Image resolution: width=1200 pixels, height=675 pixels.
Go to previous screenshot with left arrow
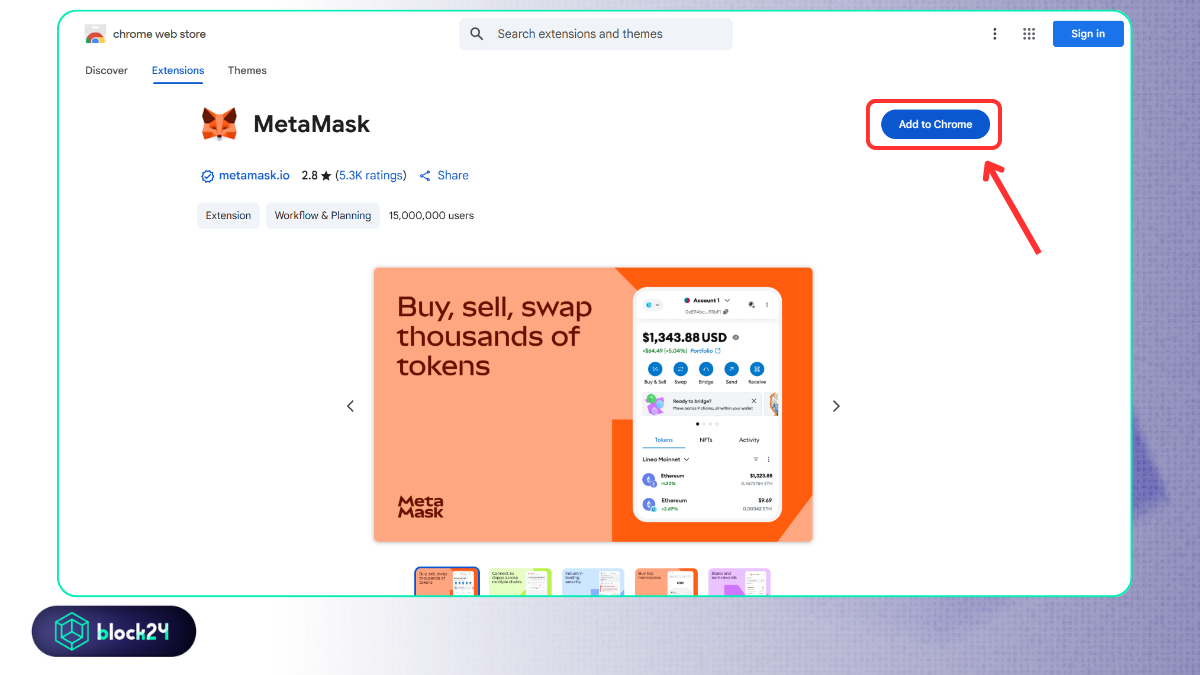coord(350,406)
